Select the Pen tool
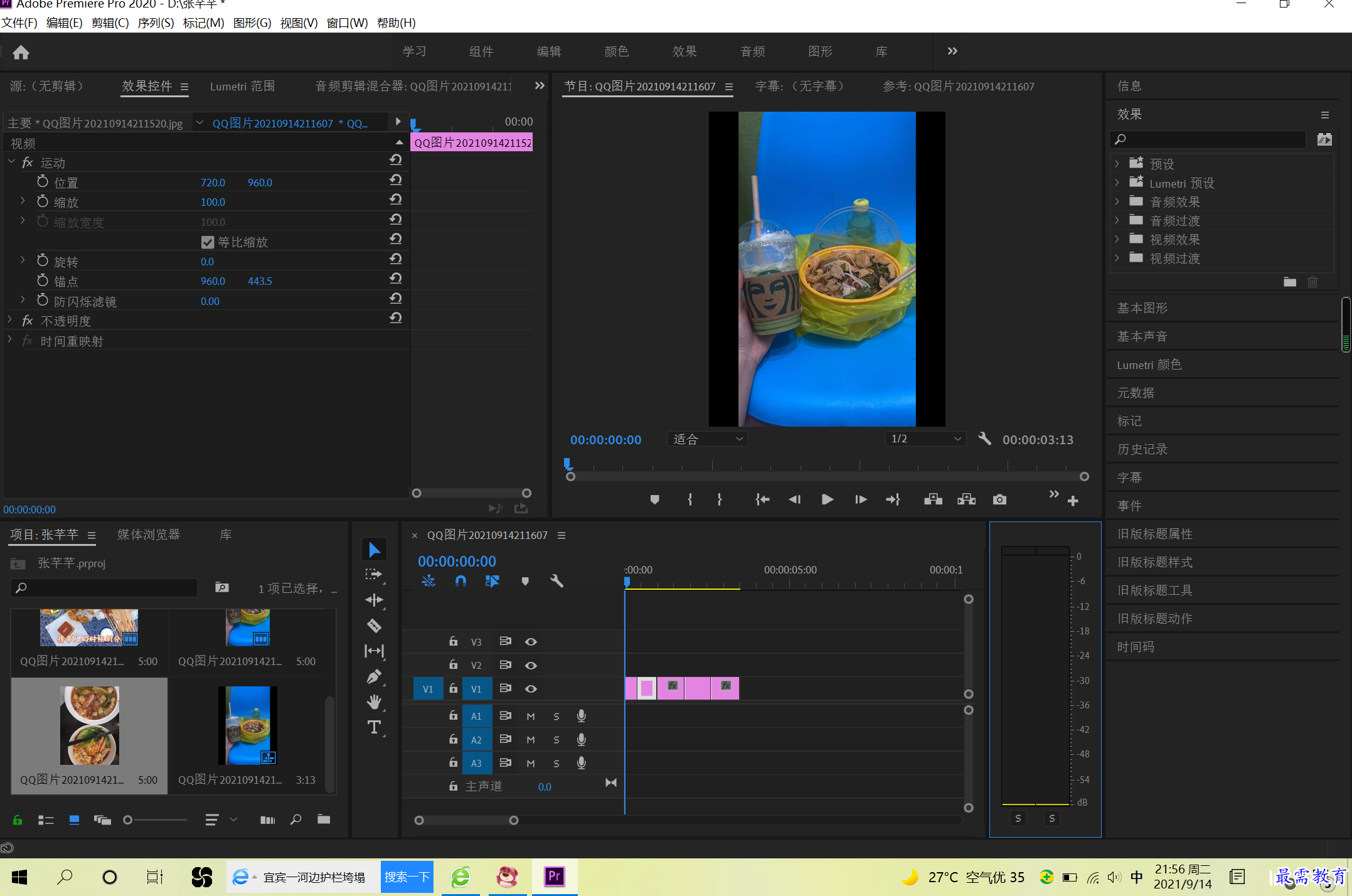 click(374, 677)
